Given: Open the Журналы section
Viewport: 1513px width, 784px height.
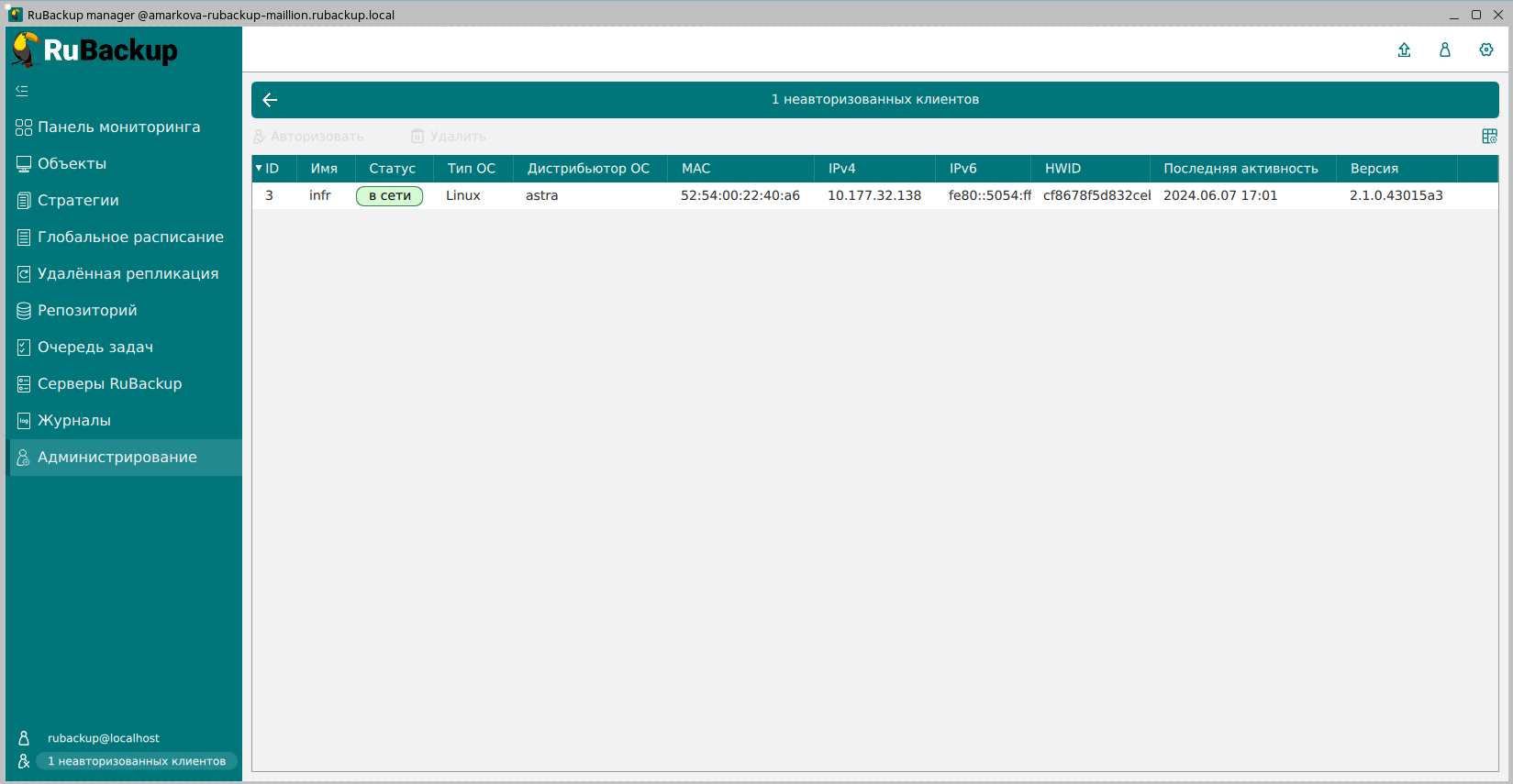Looking at the screenshot, I should pyautogui.click(x=74, y=421).
